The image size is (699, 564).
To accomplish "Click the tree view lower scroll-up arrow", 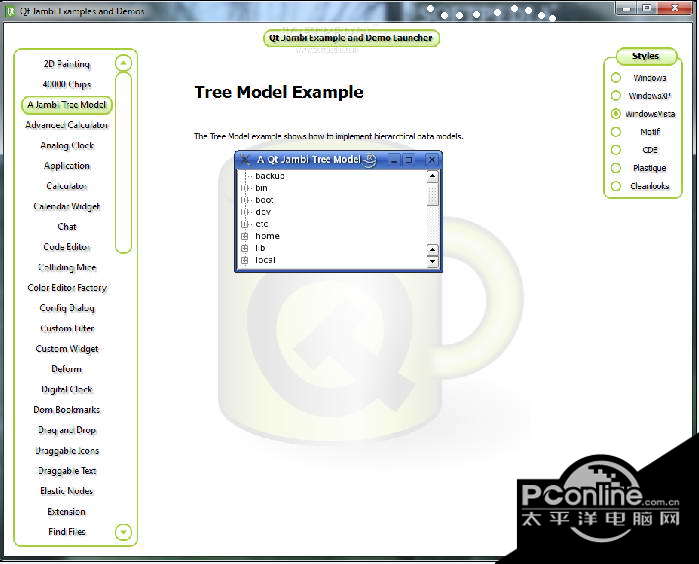I will tap(432, 250).
